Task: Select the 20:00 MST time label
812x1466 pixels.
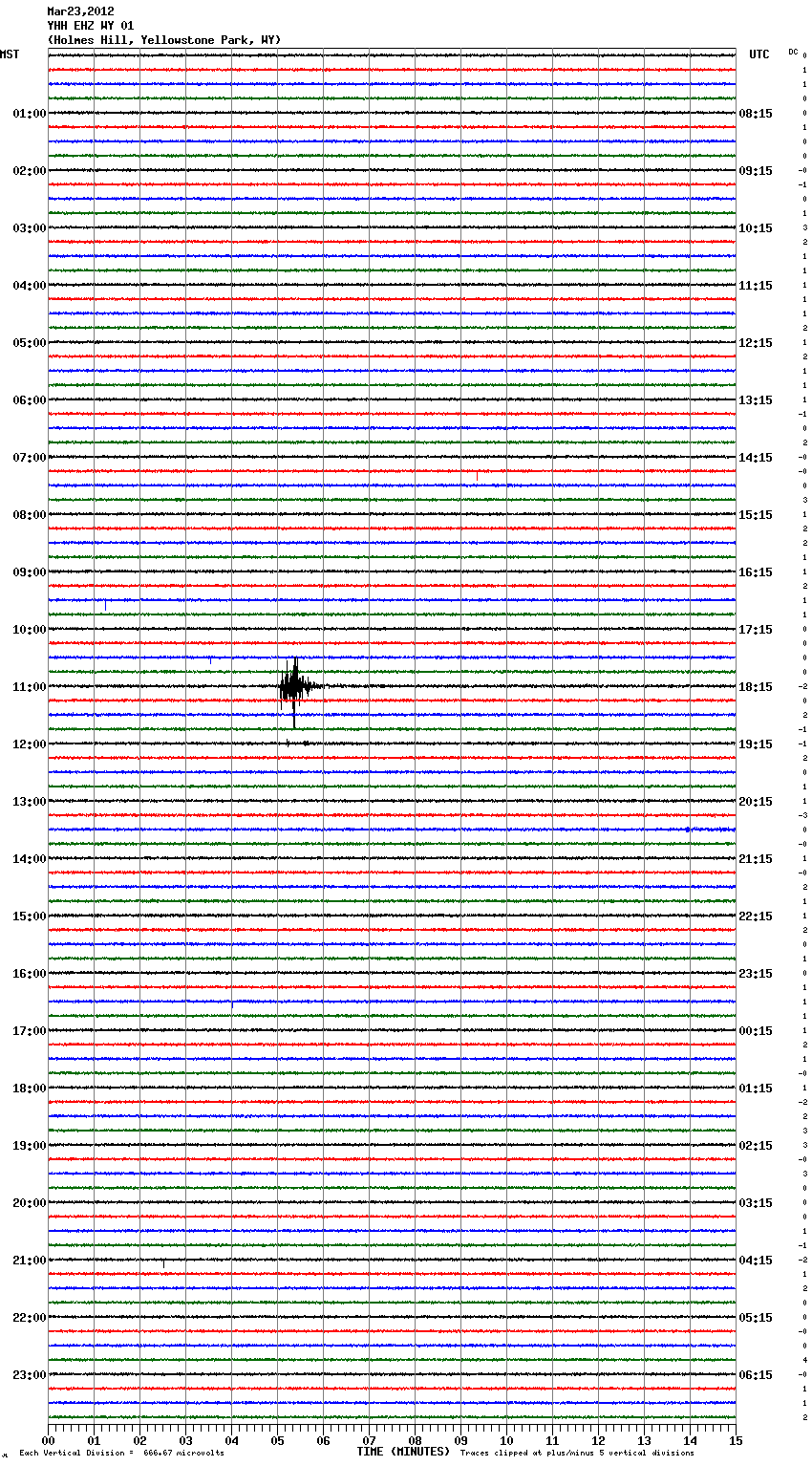Action: click(x=30, y=1203)
